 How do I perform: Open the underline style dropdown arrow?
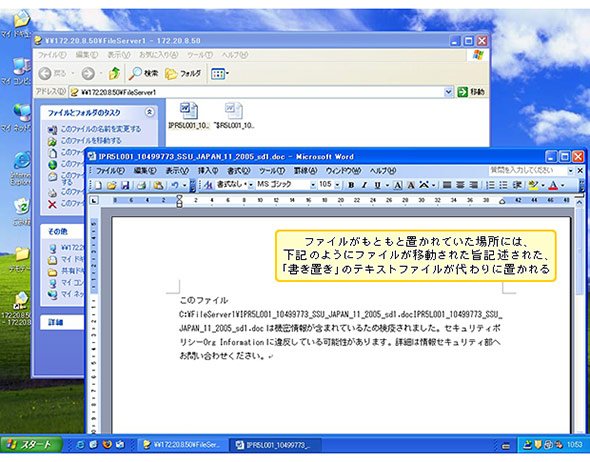[x=387, y=185]
